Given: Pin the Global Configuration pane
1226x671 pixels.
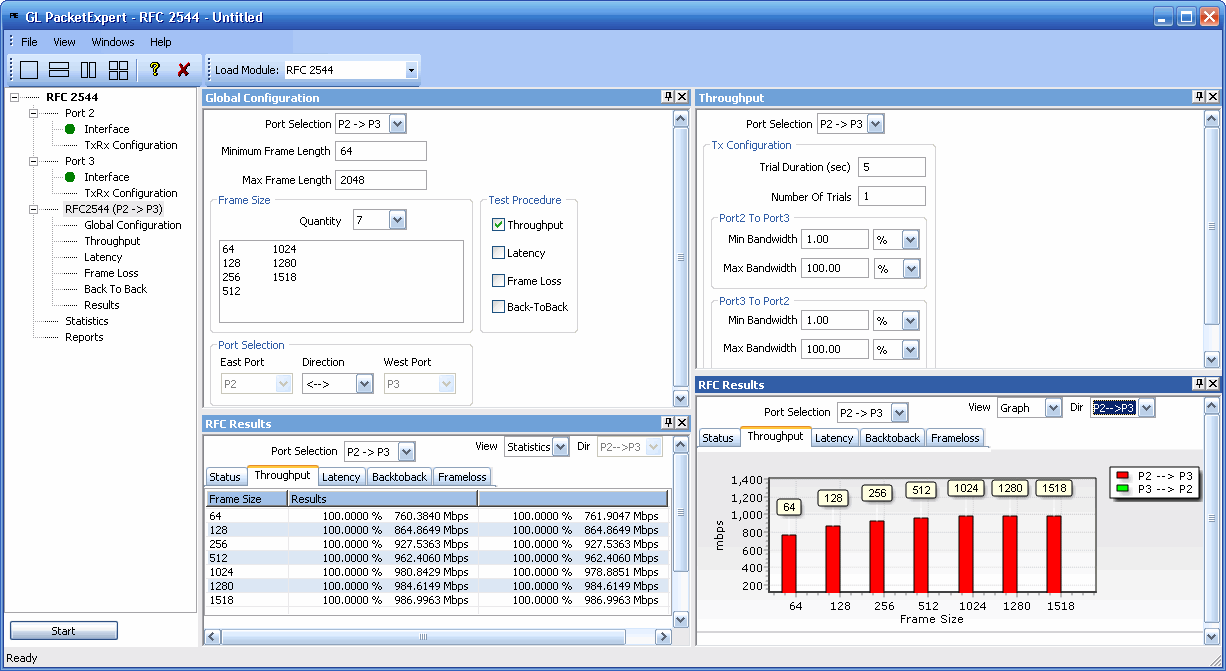Looking at the screenshot, I should click(668, 97).
